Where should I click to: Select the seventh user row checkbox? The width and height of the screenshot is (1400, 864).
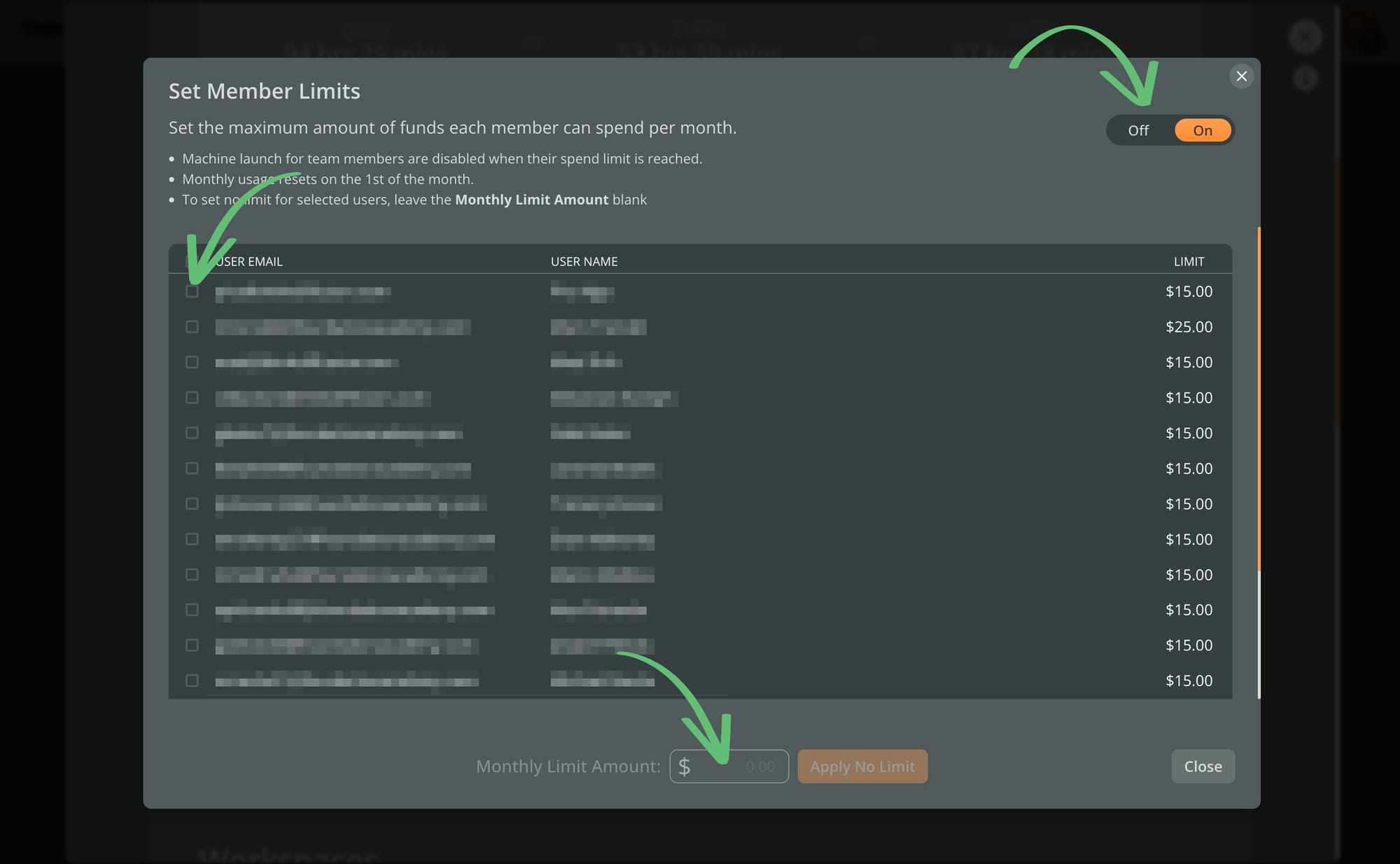tap(192, 503)
